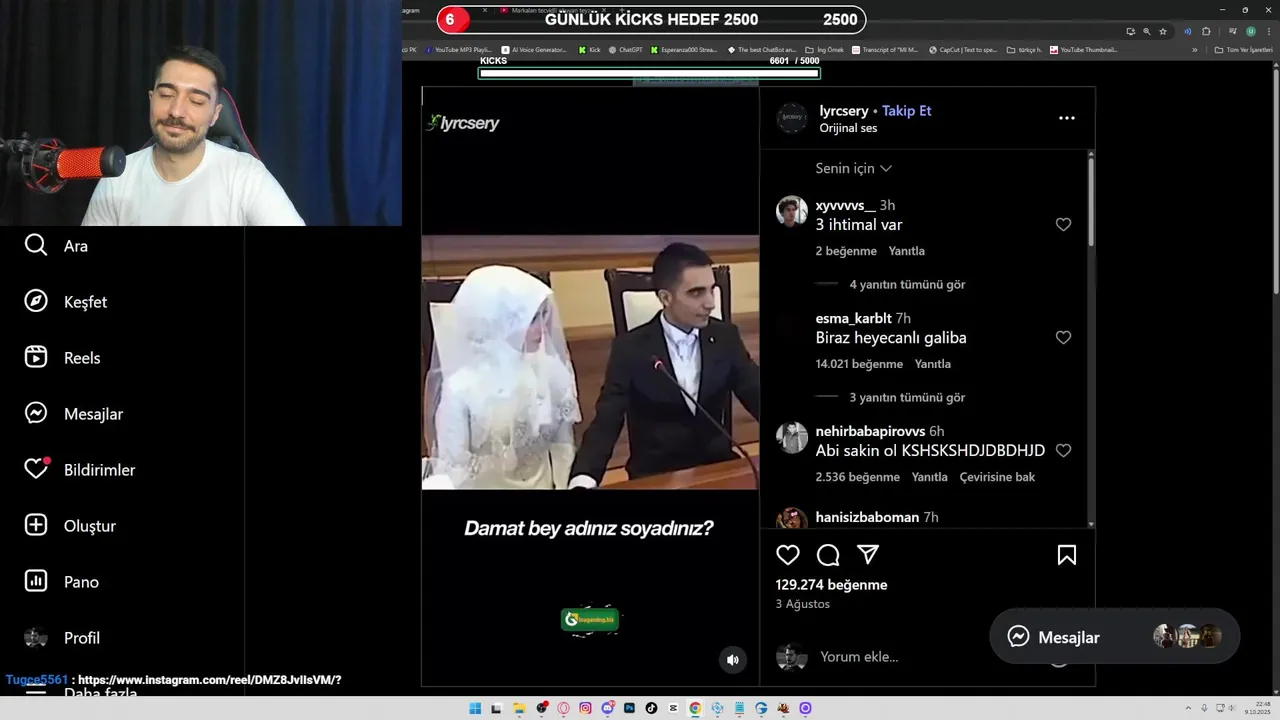Switch to Chrome icon in the taskbar

(x=695, y=708)
